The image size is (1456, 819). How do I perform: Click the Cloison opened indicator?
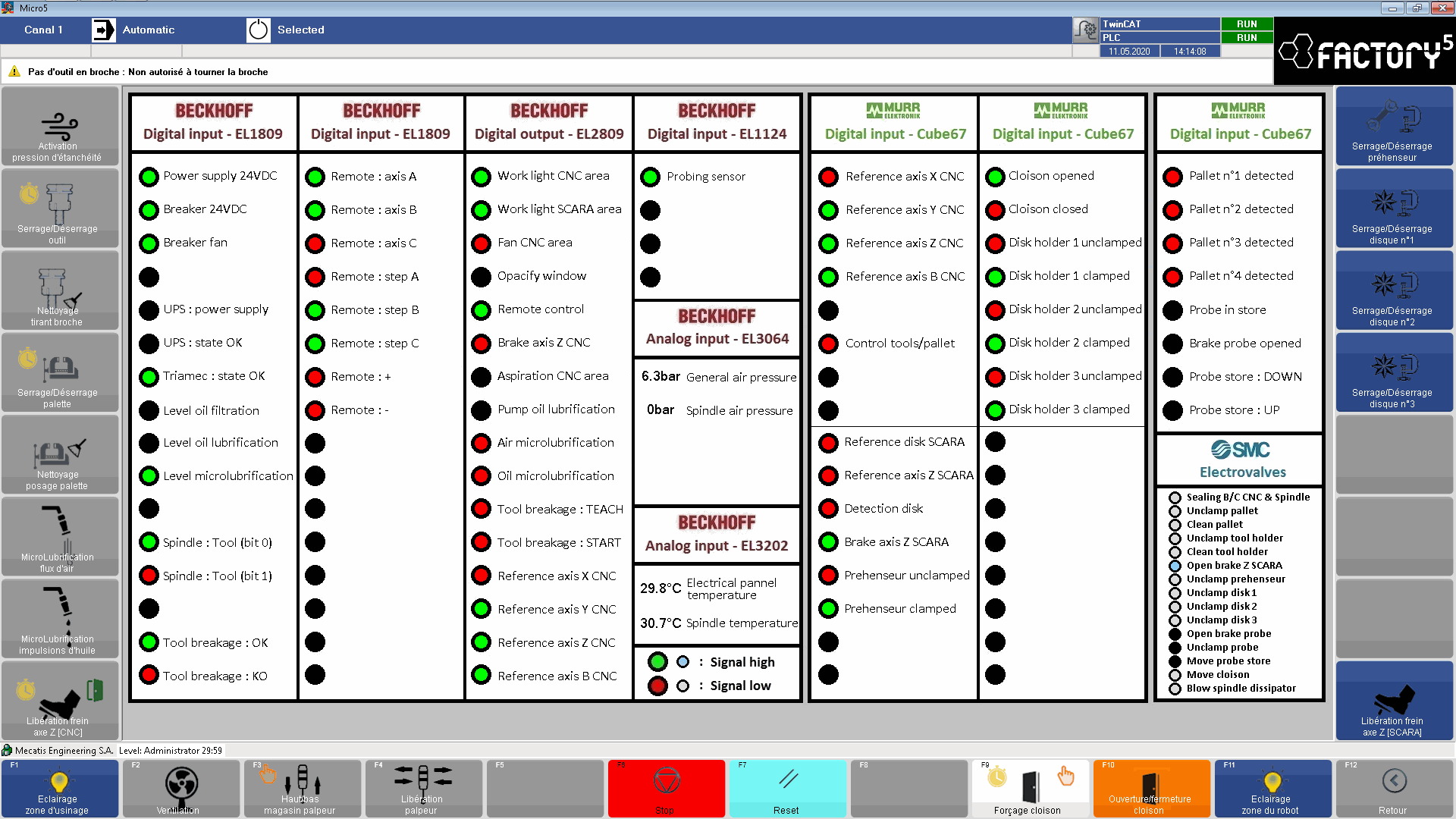(995, 177)
